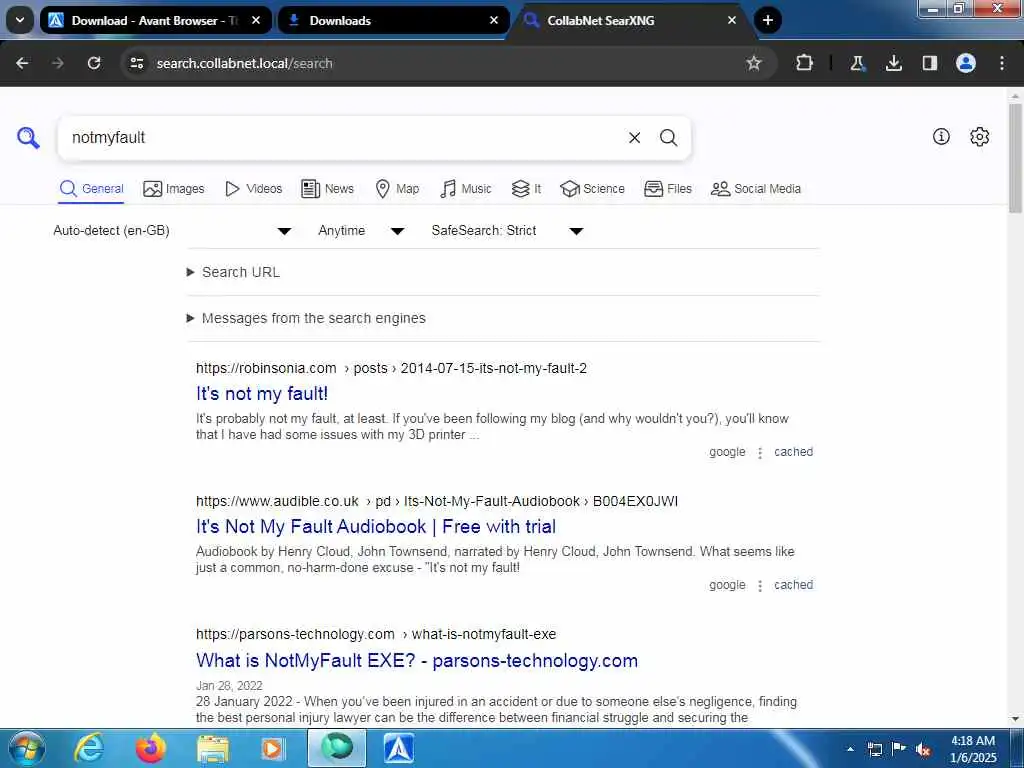1024x768 pixels.
Task: Open the It's not my fault! result
Action: tap(262, 394)
